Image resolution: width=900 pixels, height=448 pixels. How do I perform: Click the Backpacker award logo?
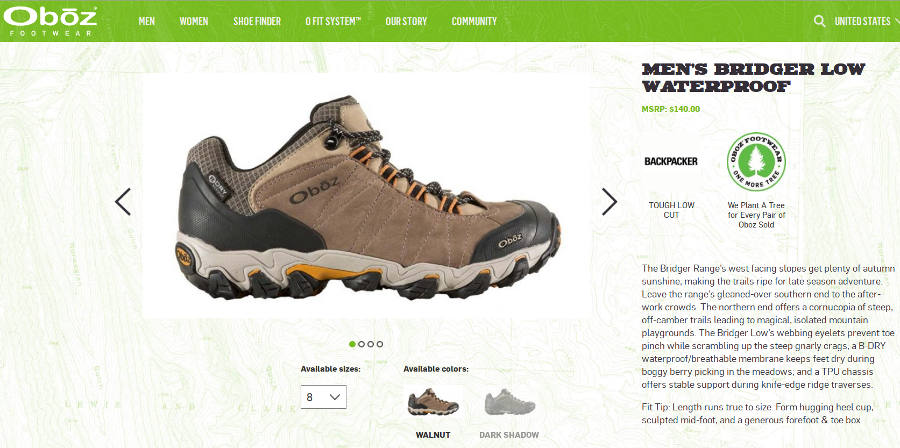(x=671, y=162)
